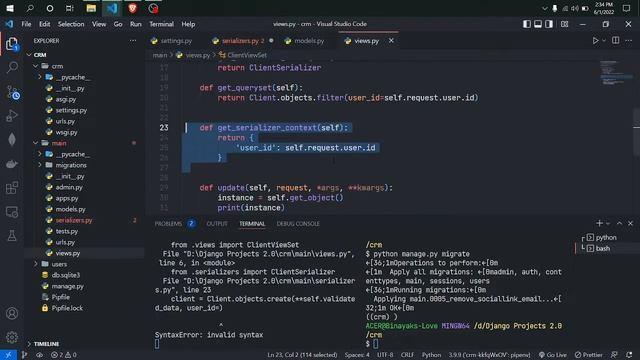Select the python terminal instance
This screenshot has width=640, height=360.
(x=606, y=237)
